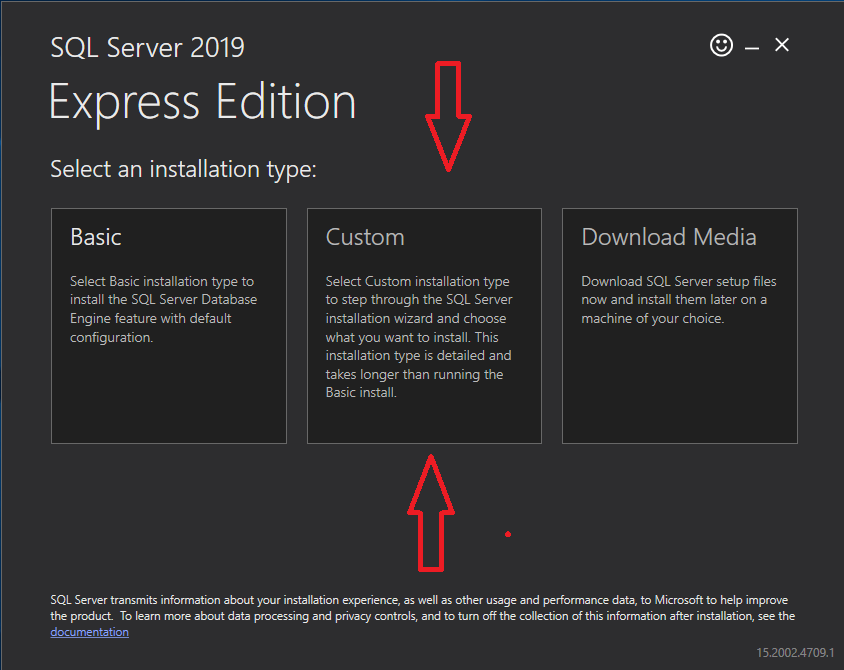Click the "Basic" heading text

96,237
